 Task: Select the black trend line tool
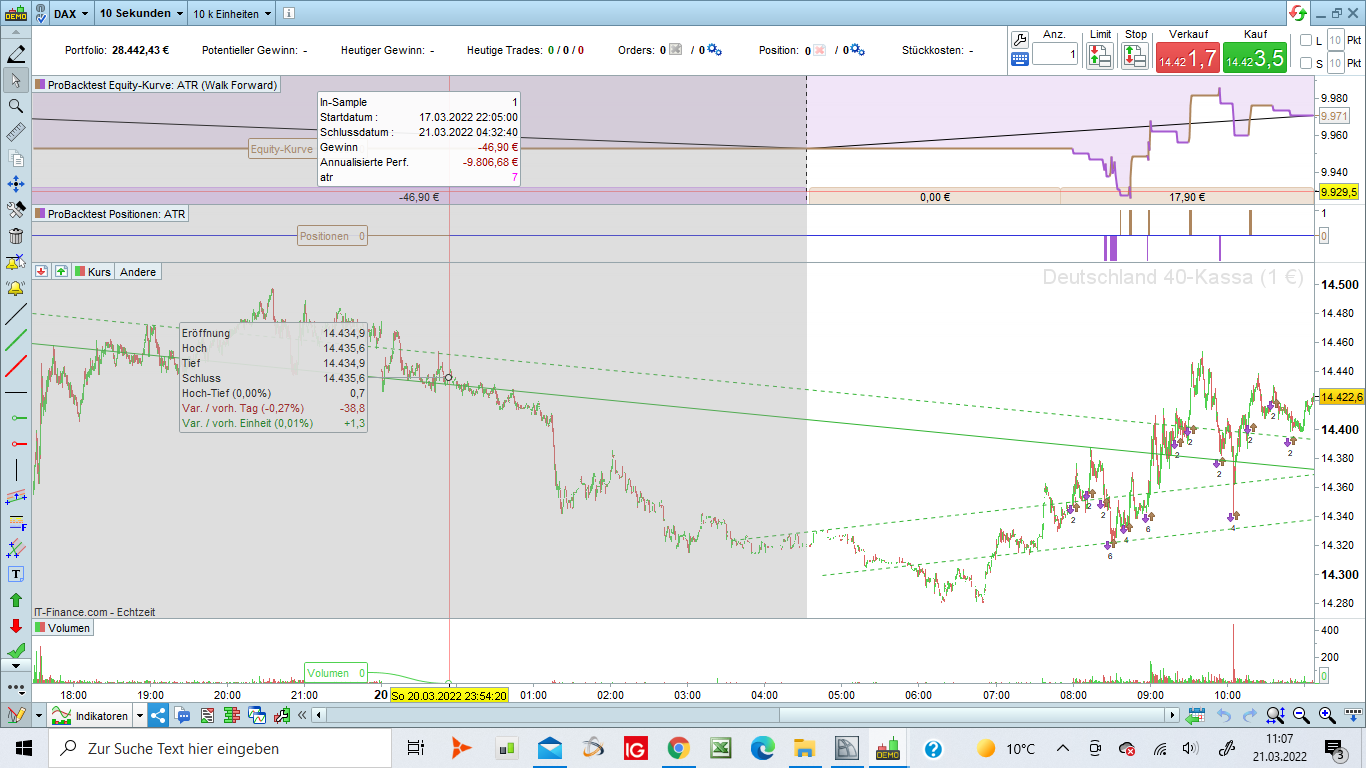pyautogui.click(x=16, y=314)
